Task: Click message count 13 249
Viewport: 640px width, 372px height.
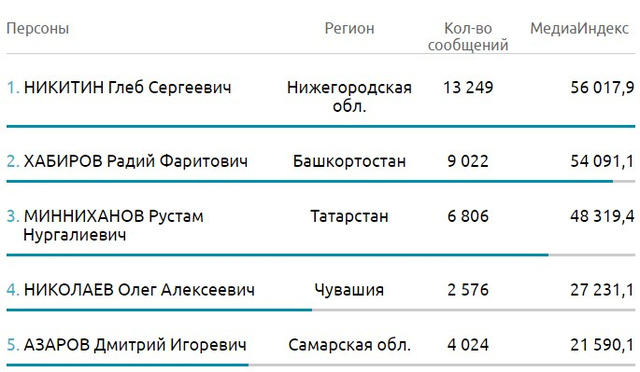Action: click(x=468, y=87)
